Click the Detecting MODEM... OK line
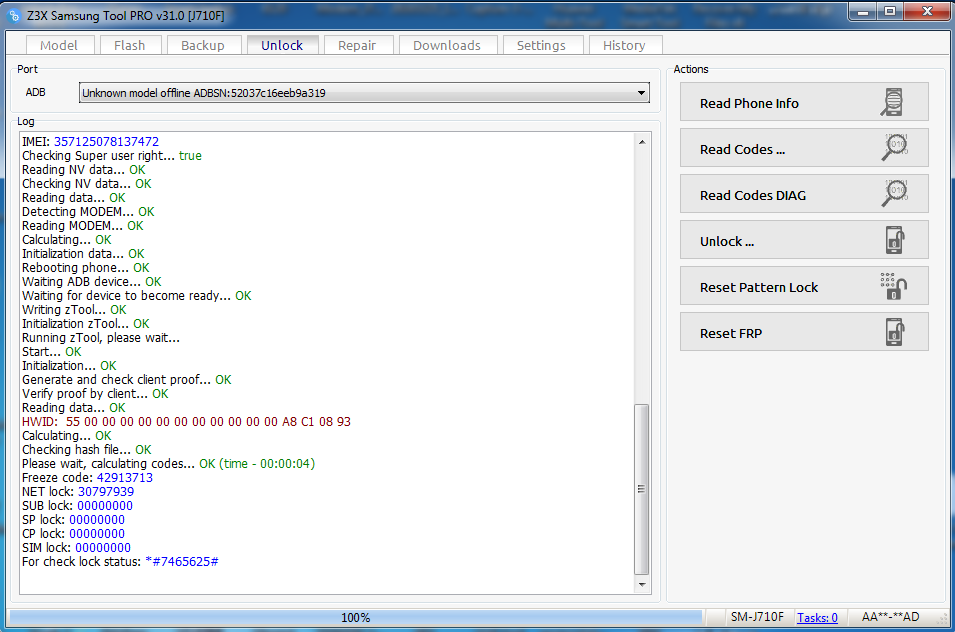 pos(88,211)
